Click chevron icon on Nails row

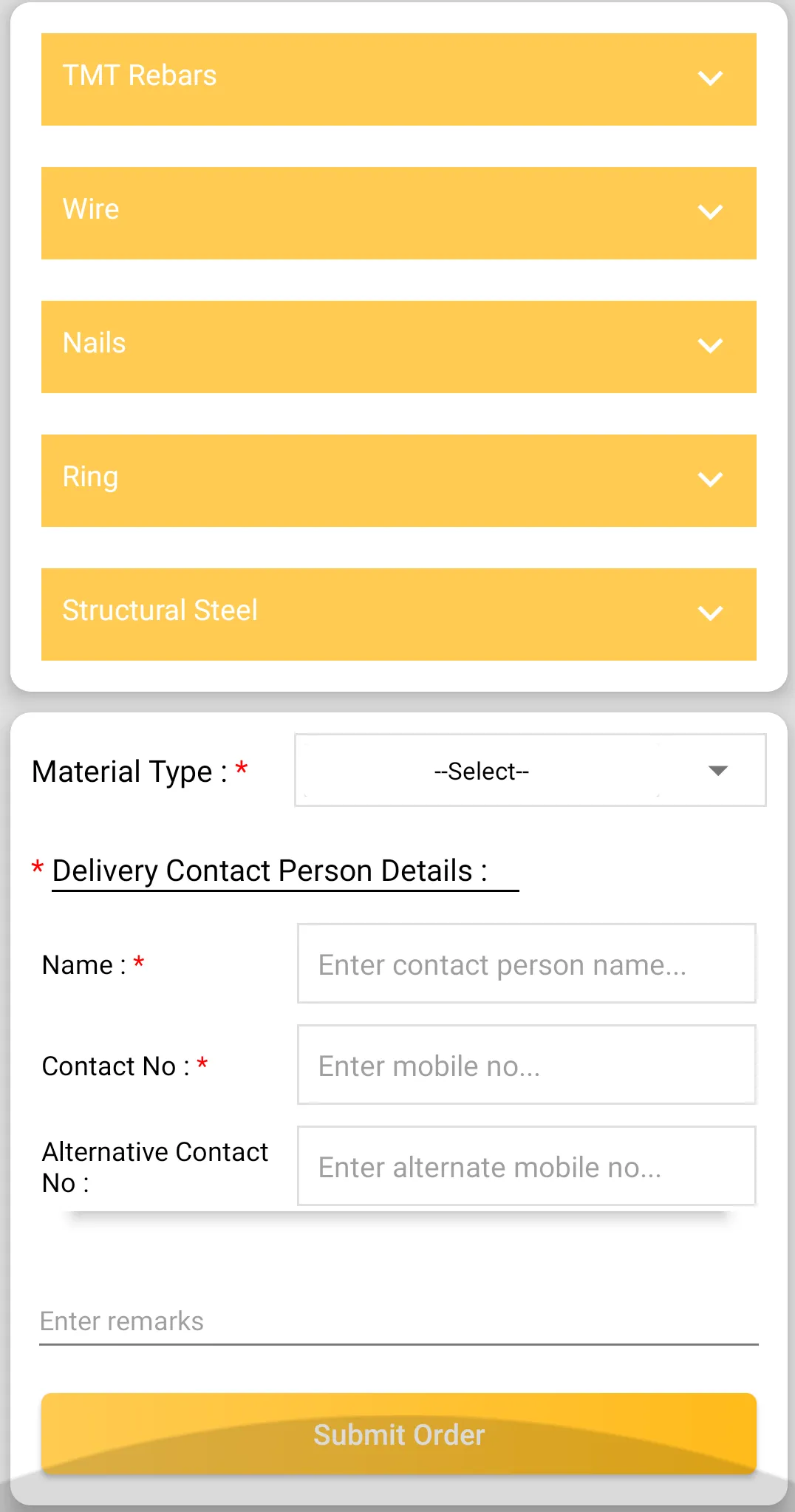710,346
